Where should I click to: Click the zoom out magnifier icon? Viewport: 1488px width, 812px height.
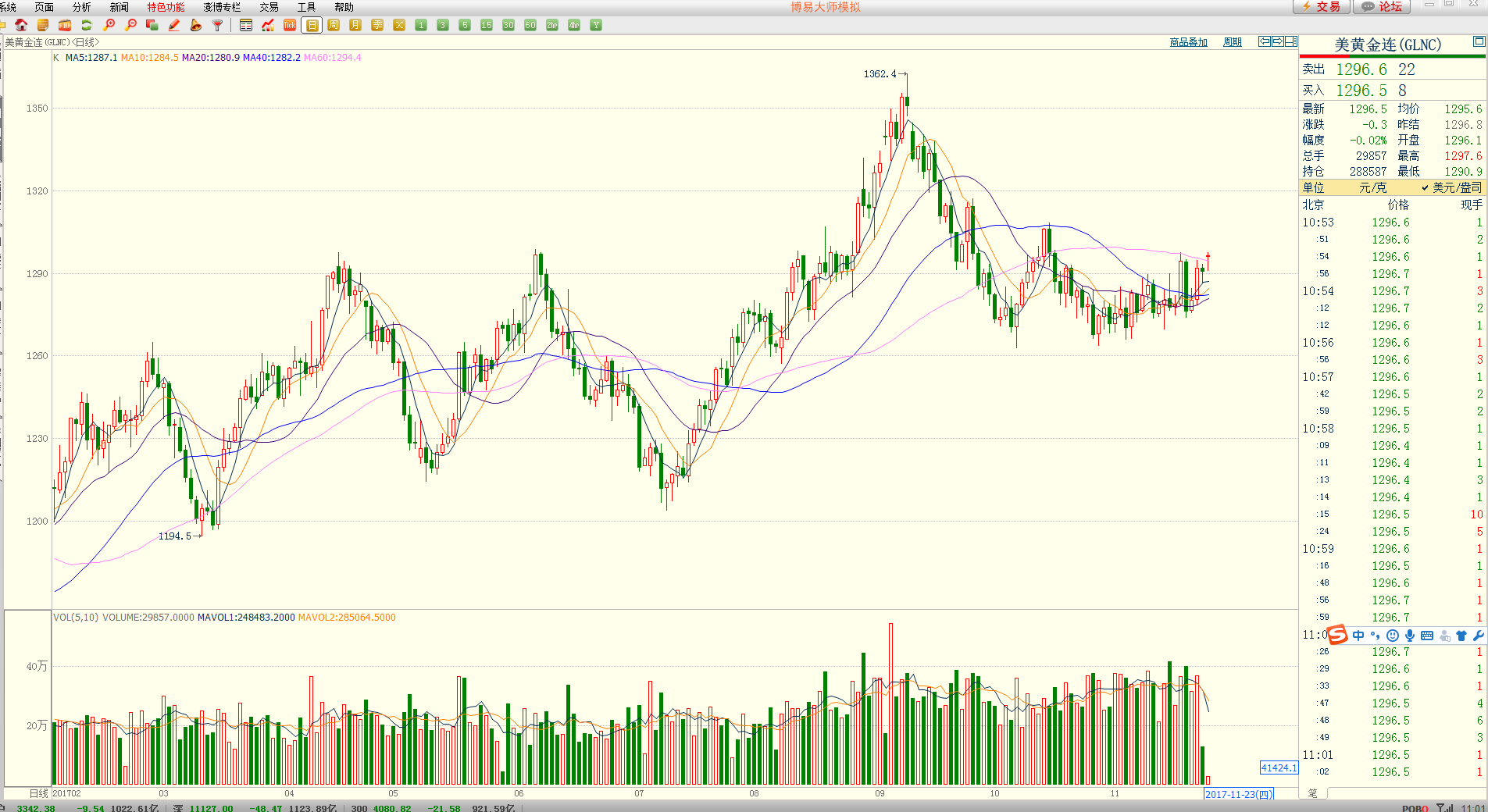130,25
